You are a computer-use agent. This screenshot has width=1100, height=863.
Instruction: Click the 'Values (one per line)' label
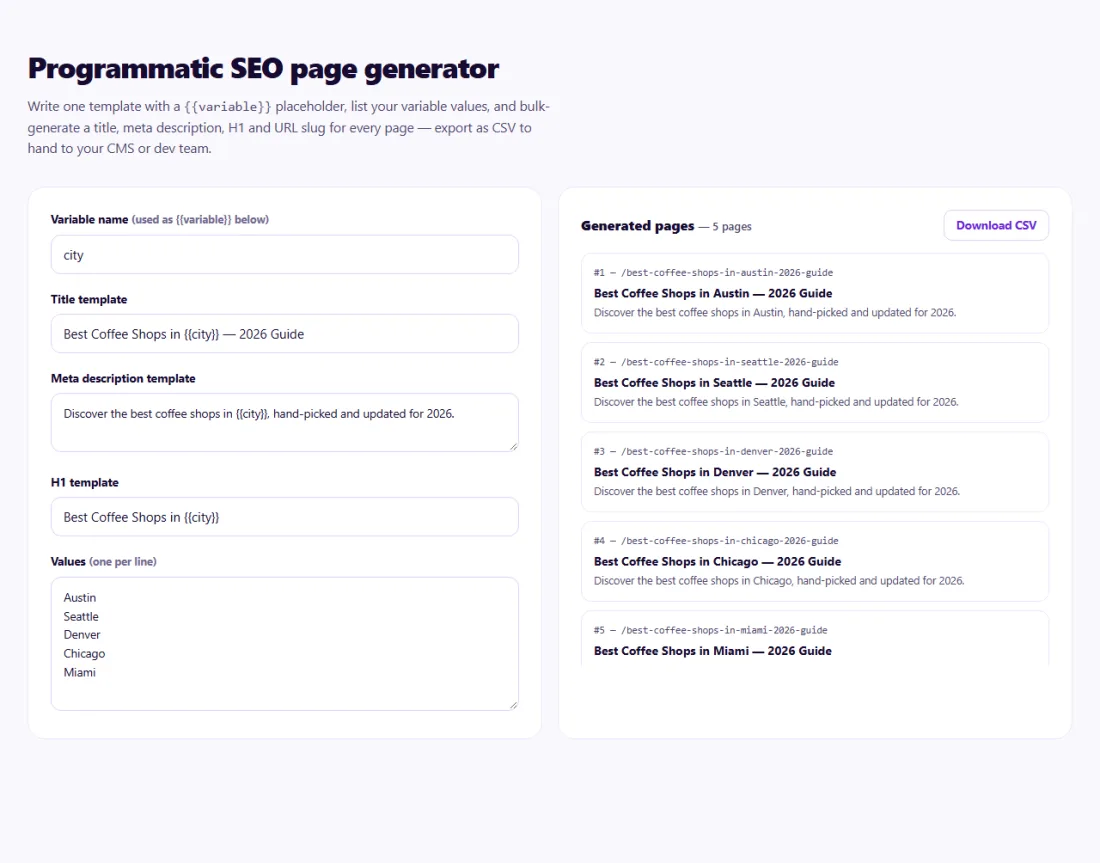[104, 562]
